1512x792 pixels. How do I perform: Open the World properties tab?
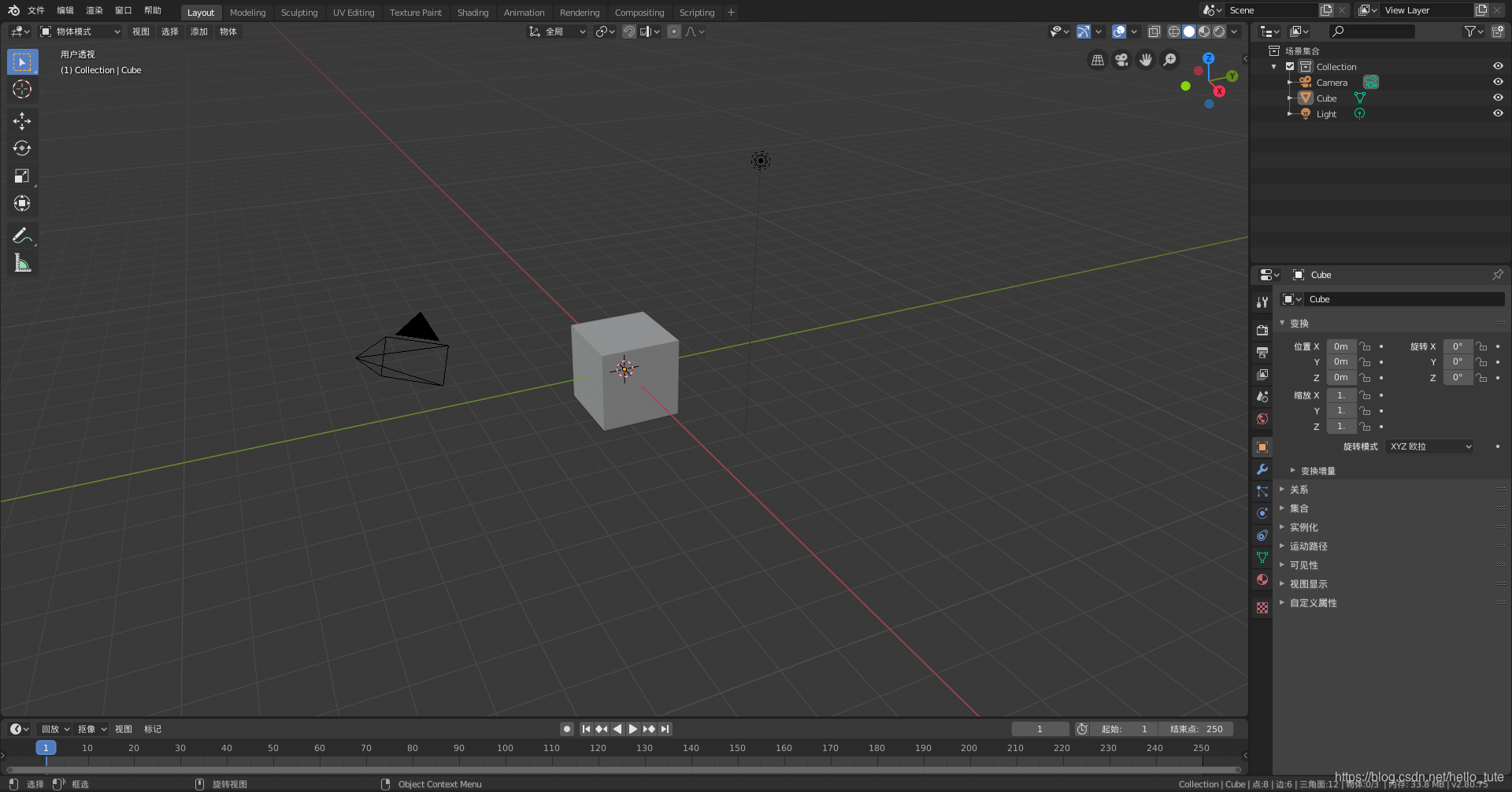1262,418
